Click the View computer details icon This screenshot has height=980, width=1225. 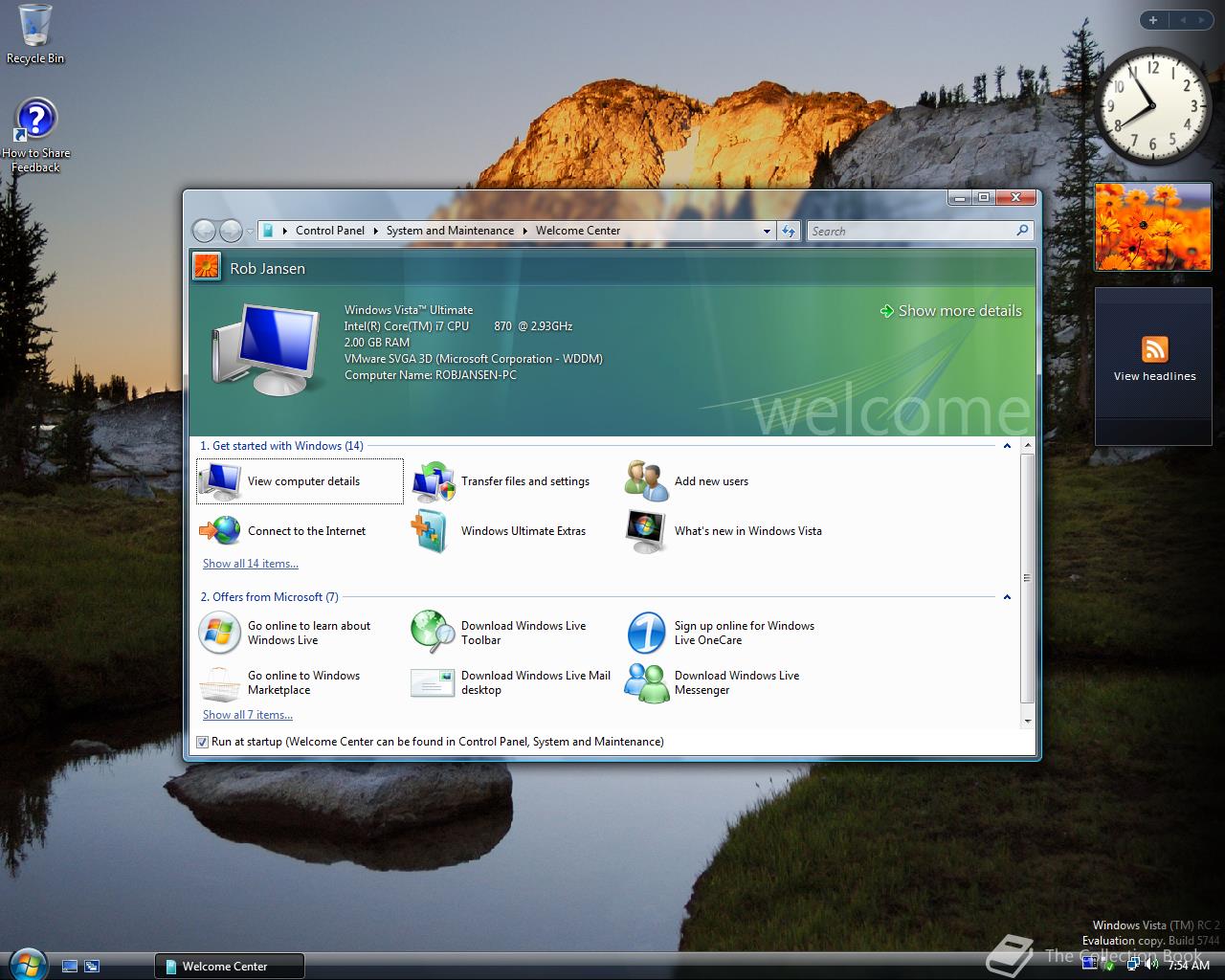[219, 481]
